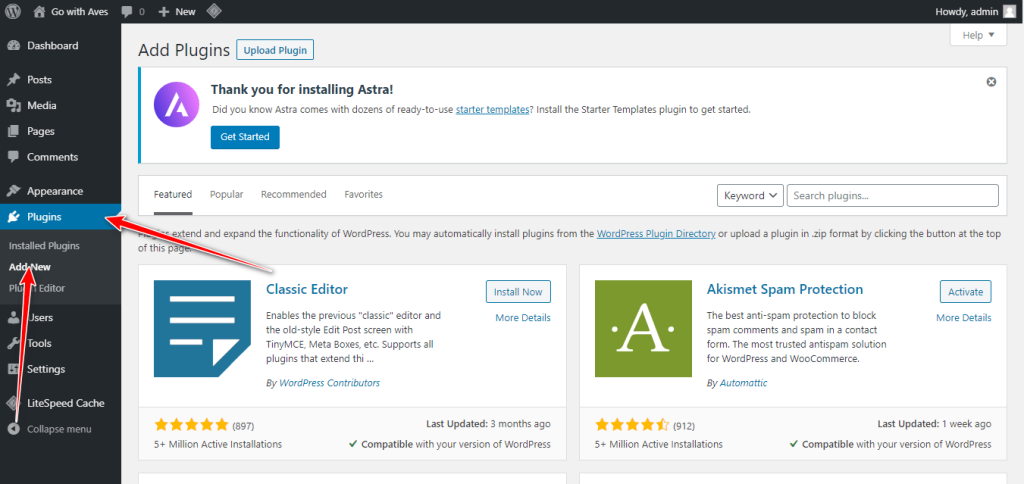
Task: Click the Pages icon in sidebar
Action: click(13, 131)
